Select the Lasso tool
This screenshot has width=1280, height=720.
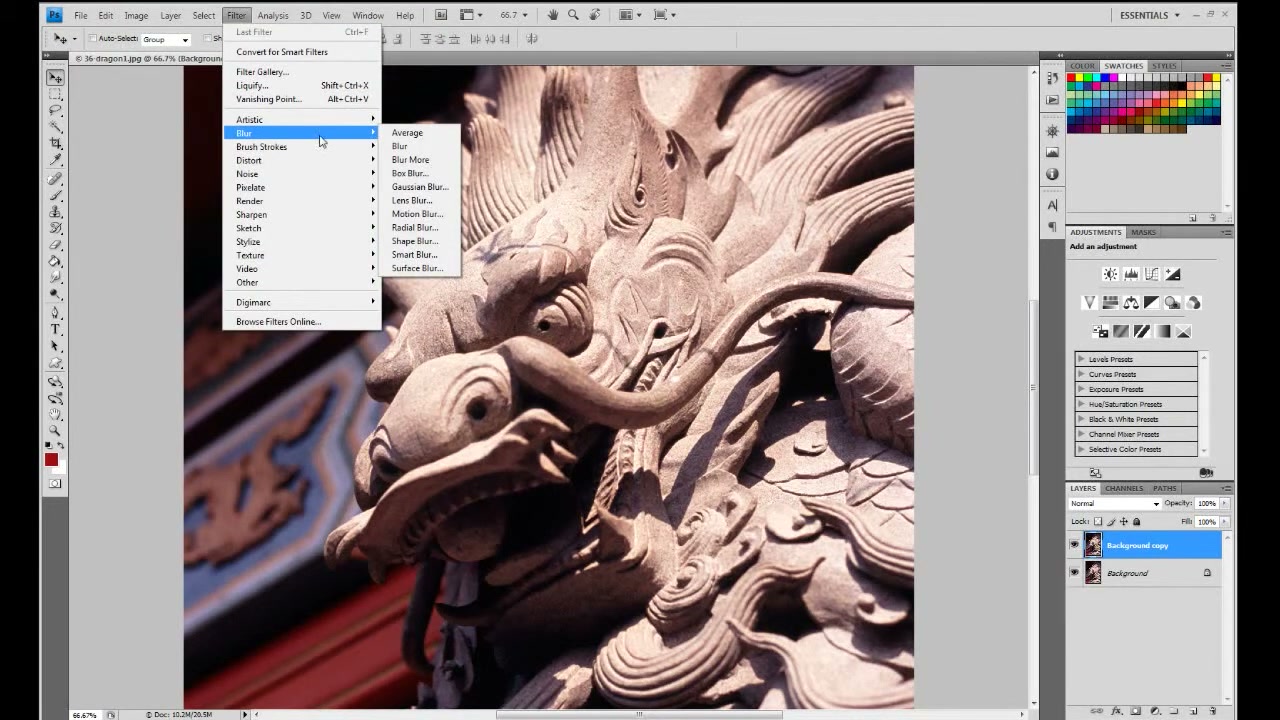click(x=56, y=111)
